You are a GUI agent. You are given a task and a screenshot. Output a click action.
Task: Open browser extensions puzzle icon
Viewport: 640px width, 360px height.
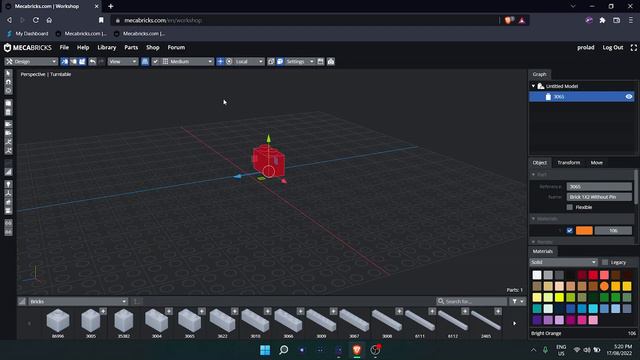pyautogui.click(x=602, y=20)
